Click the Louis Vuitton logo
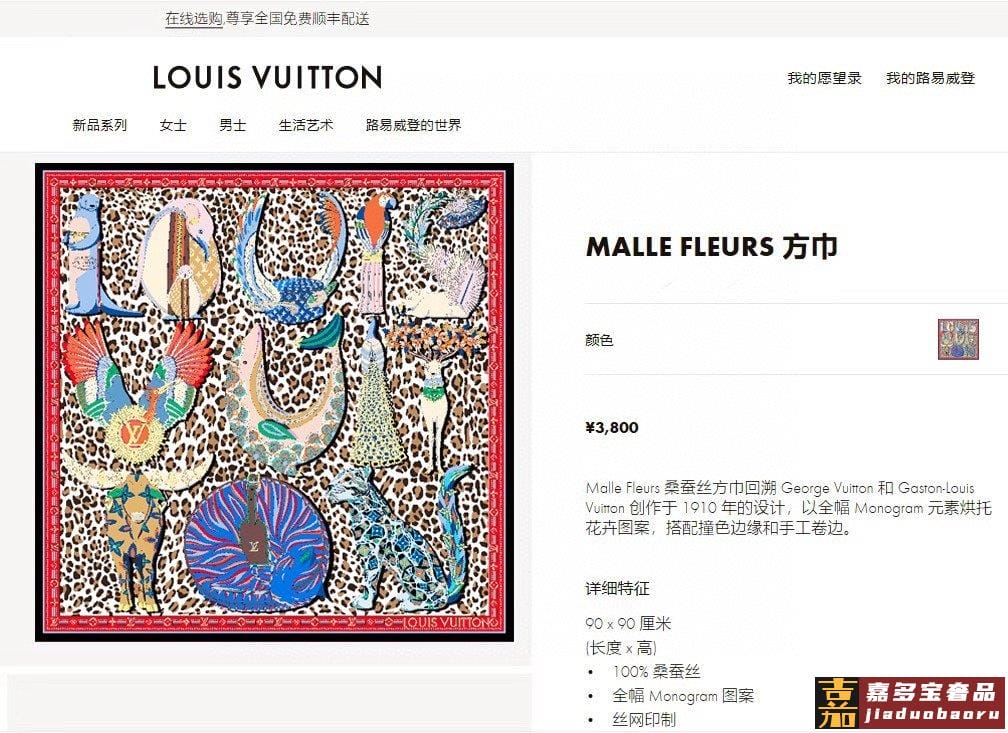The height and width of the screenshot is (733, 1008). (x=267, y=78)
